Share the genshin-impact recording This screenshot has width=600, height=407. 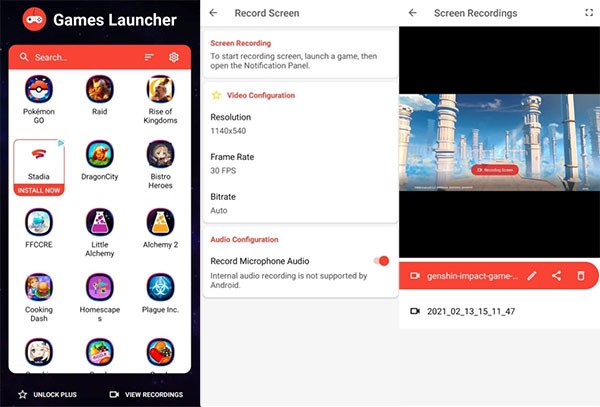[557, 275]
